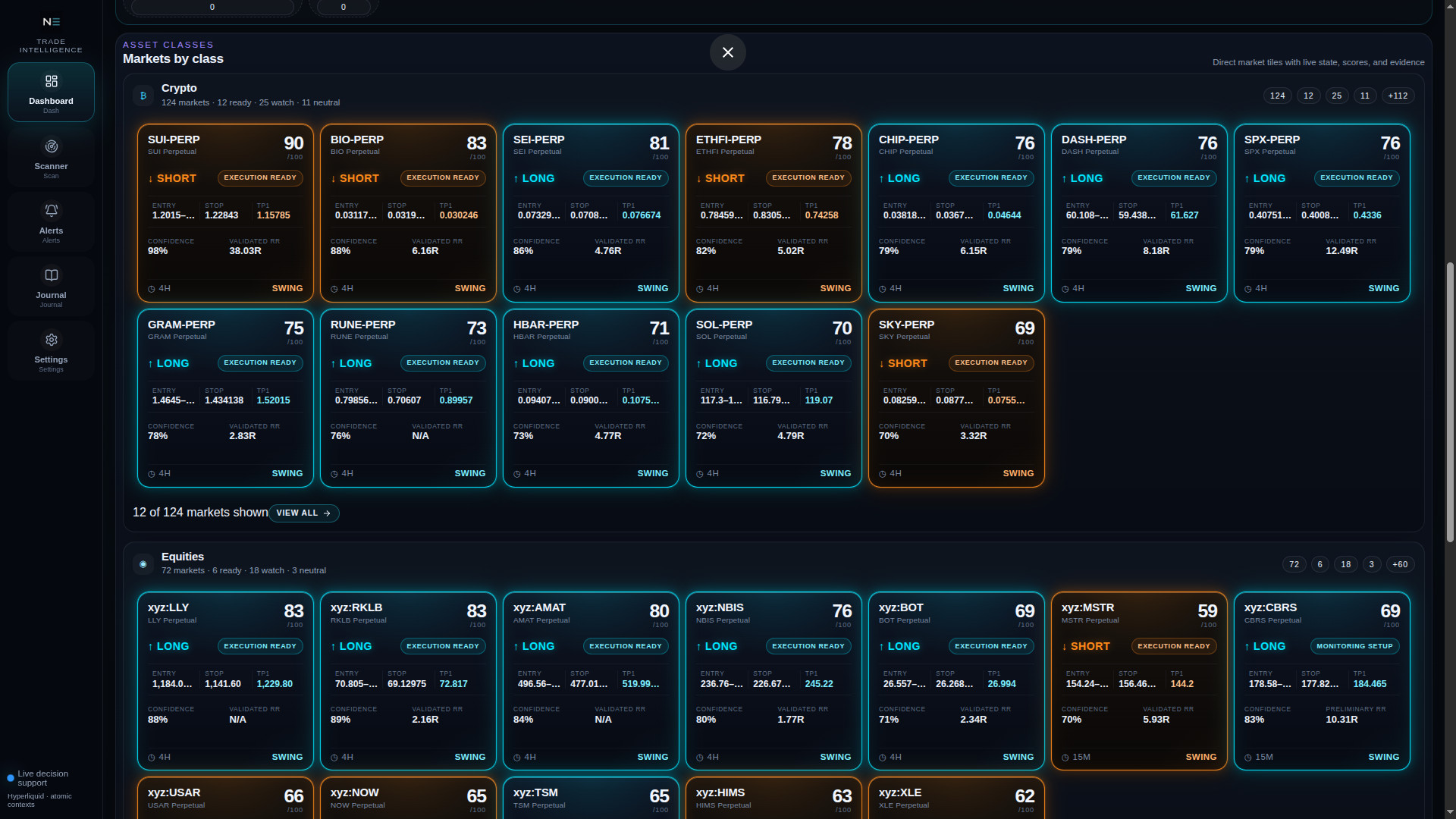Open the SUI-PERP market tile
Screen dimensions: 1456x819
pyautogui.click(x=225, y=213)
